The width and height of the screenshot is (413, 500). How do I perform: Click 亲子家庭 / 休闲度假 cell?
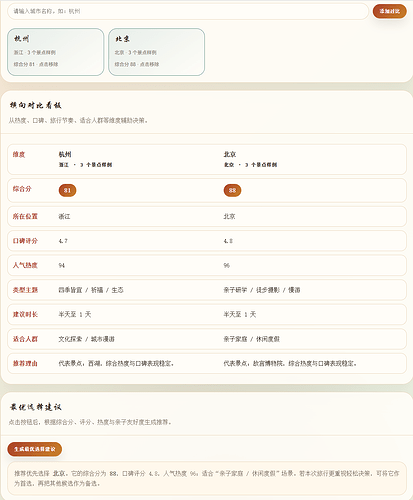click(252, 339)
